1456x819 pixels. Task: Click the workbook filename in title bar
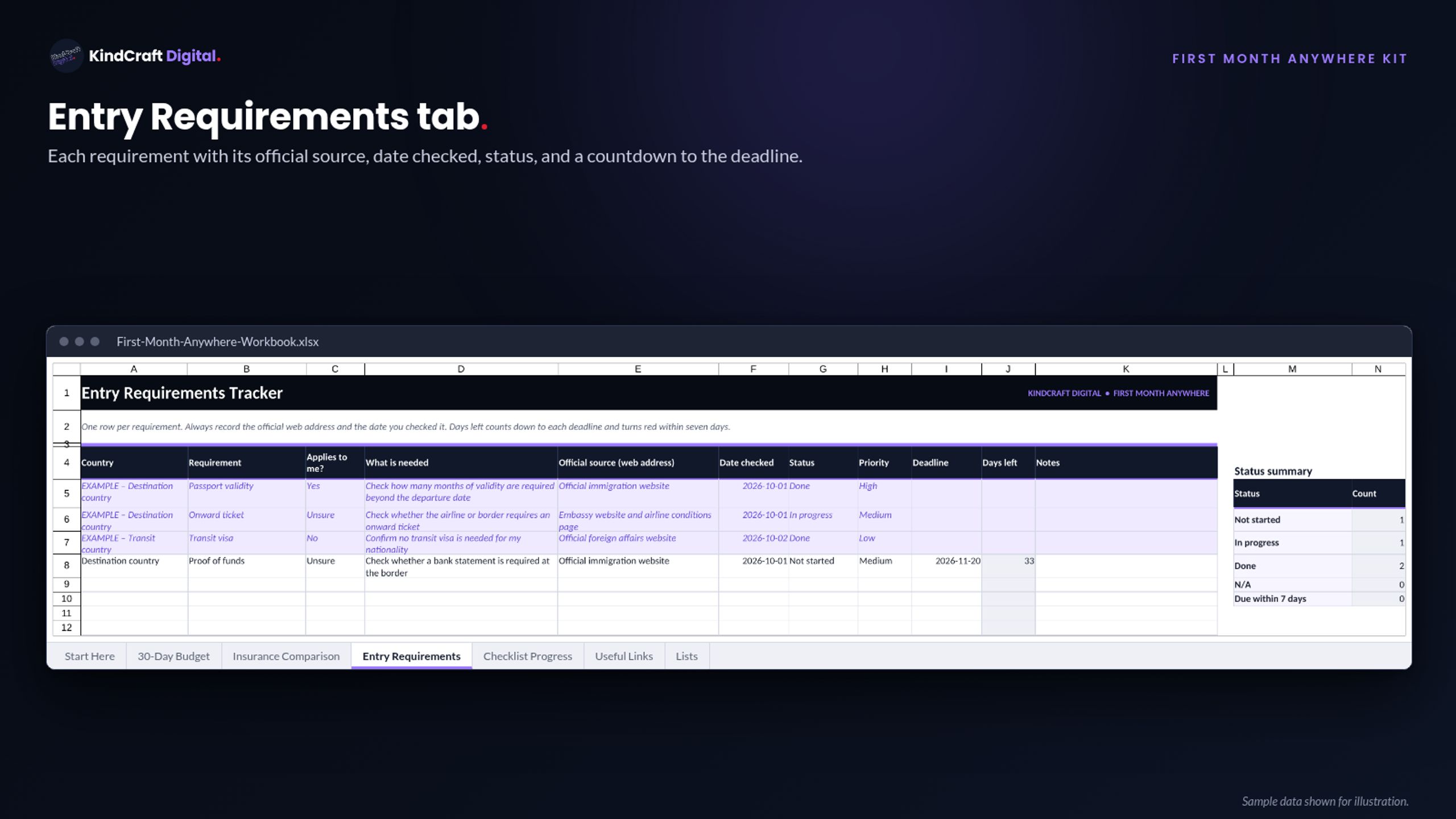point(217,342)
